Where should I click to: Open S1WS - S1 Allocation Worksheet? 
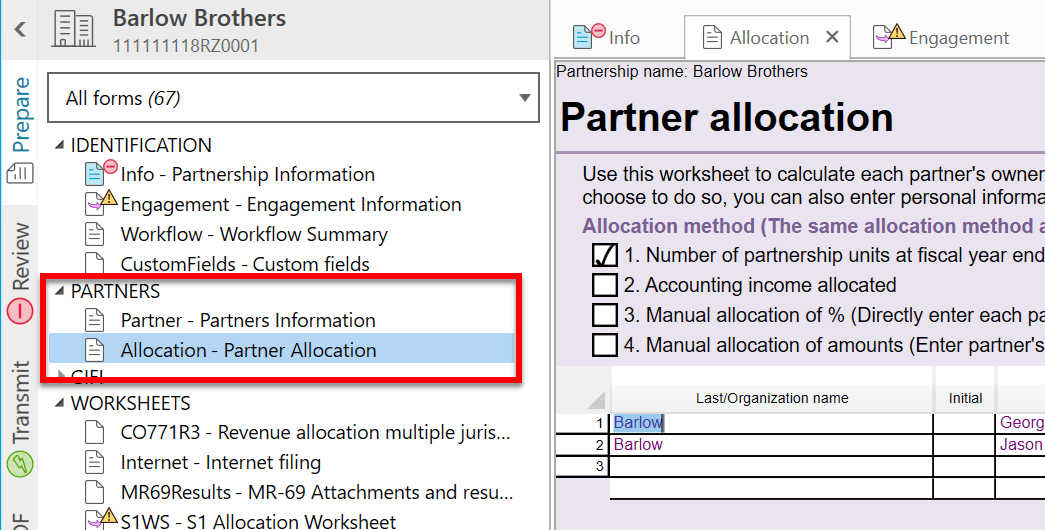point(258,521)
